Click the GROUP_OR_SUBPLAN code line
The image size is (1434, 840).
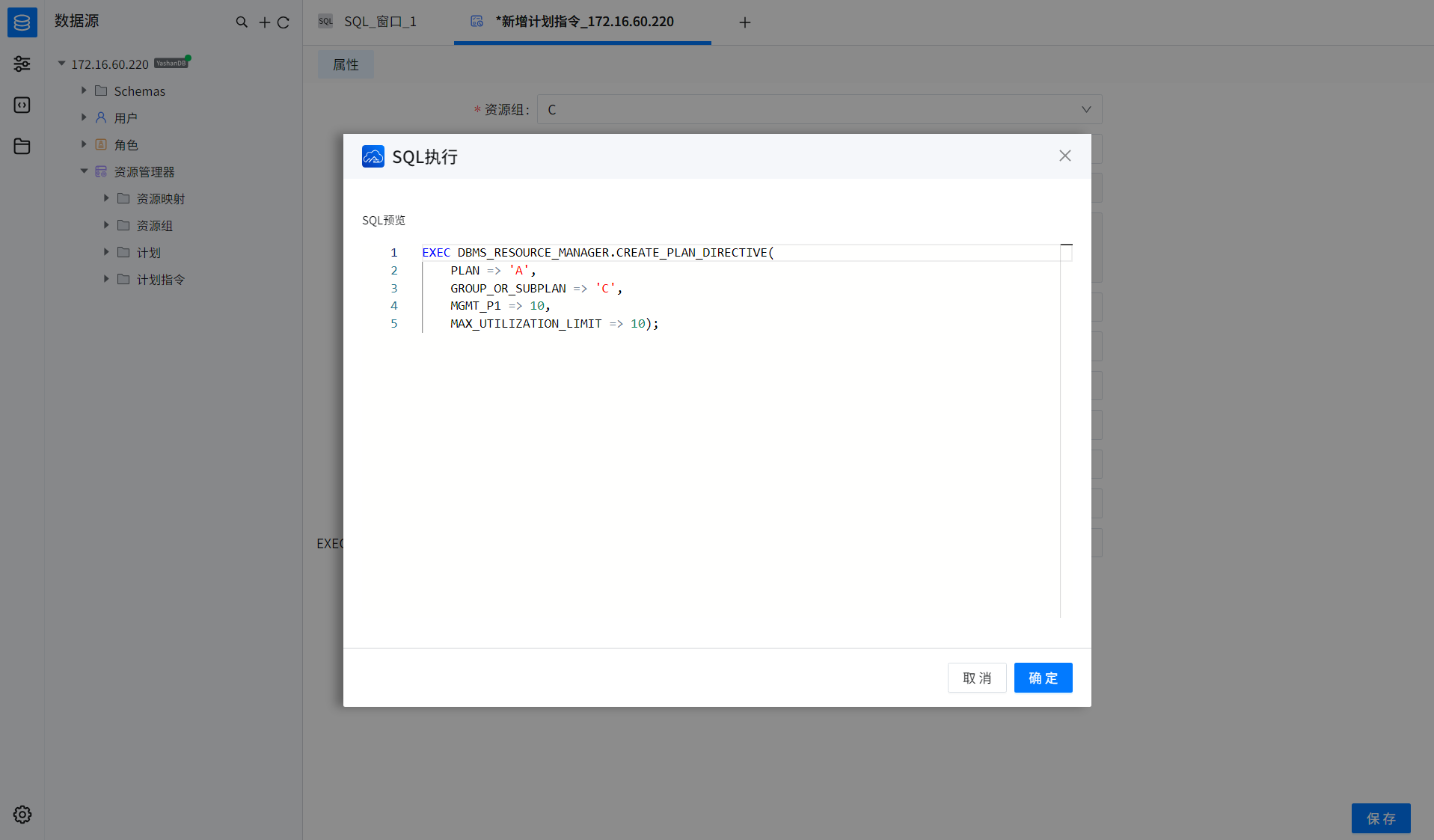(x=536, y=289)
